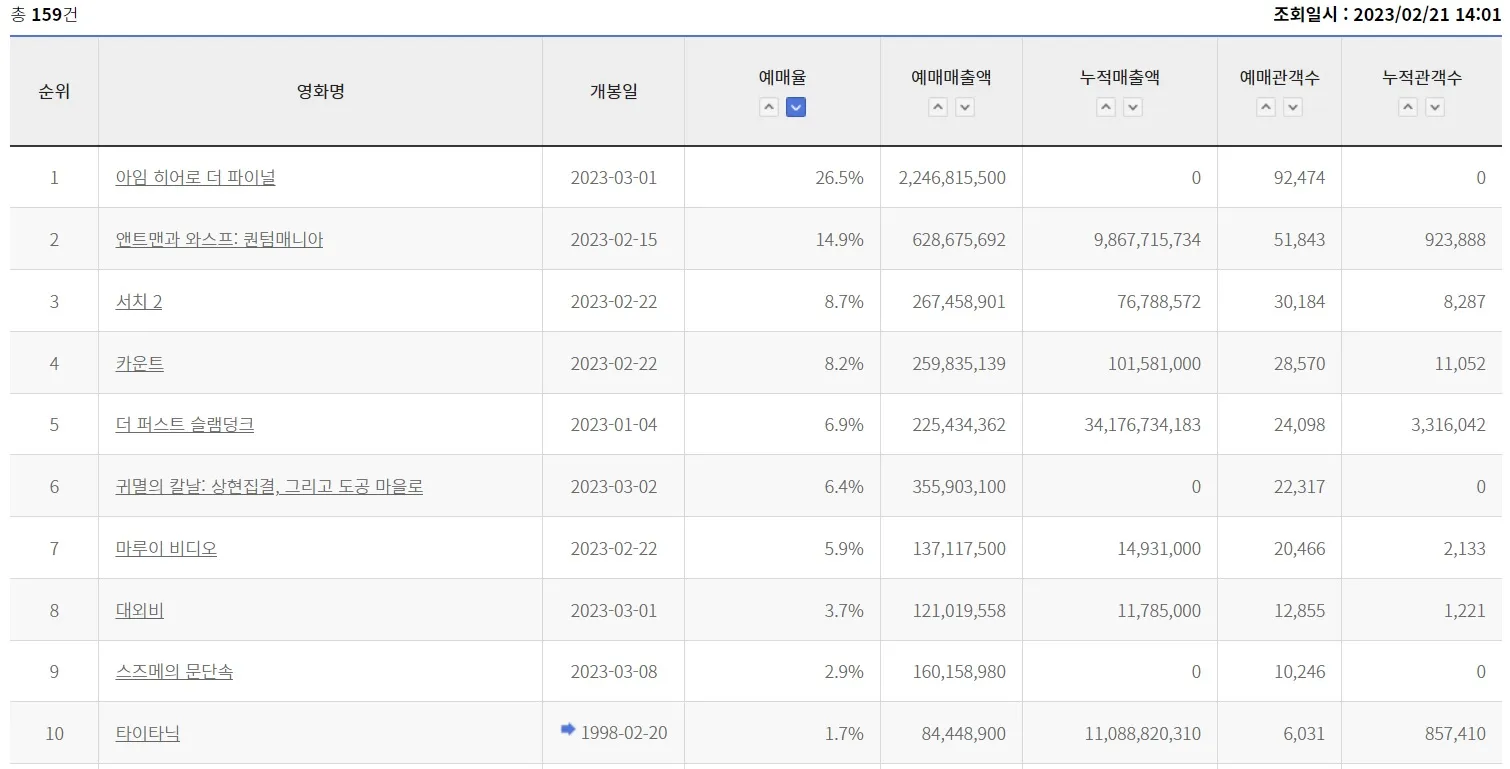Image resolution: width=1510 pixels, height=769 pixels.
Task: Click the 영화명 column header
Action: pyautogui.click(x=321, y=92)
